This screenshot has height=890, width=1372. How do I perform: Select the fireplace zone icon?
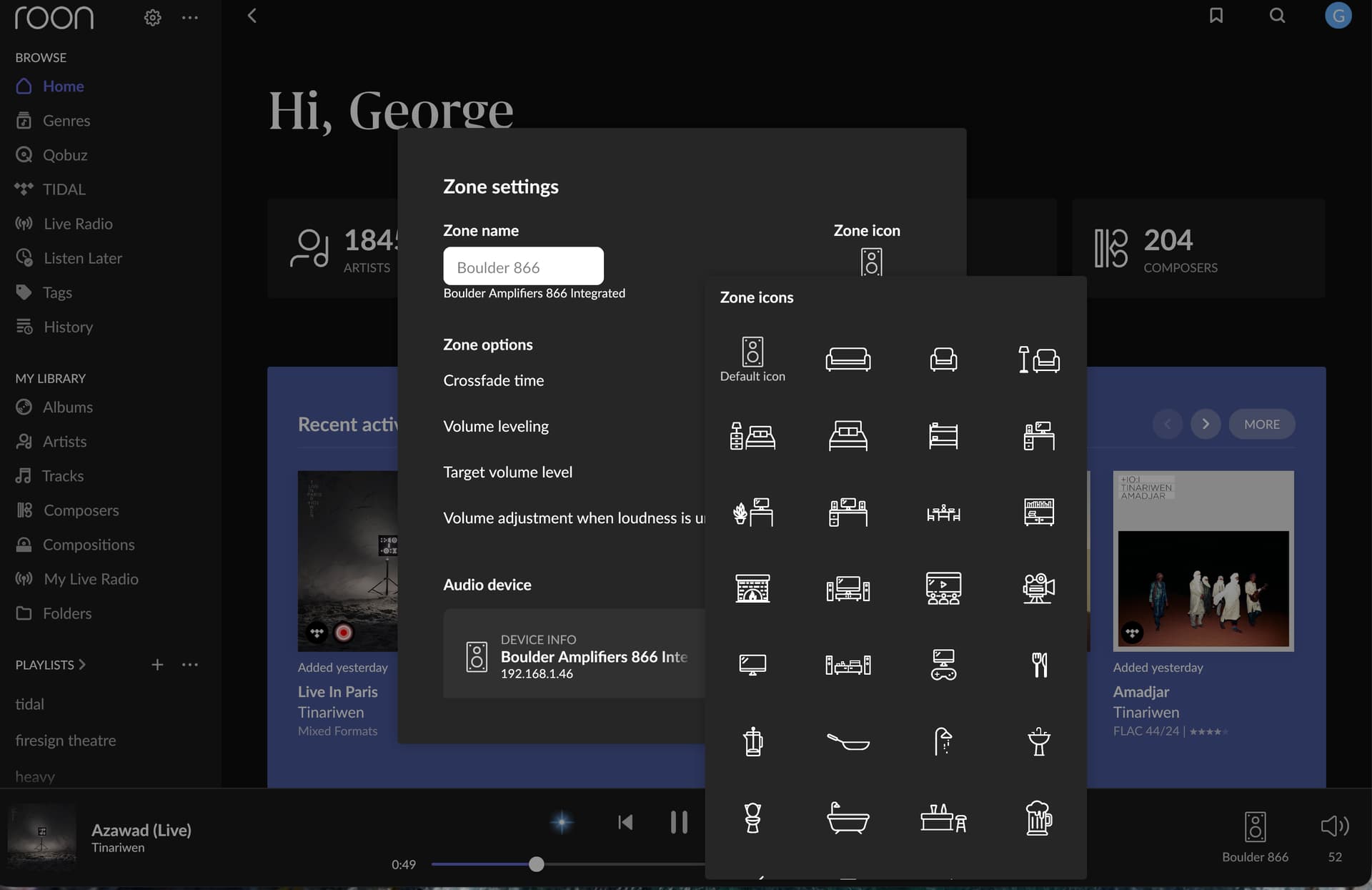752,588
